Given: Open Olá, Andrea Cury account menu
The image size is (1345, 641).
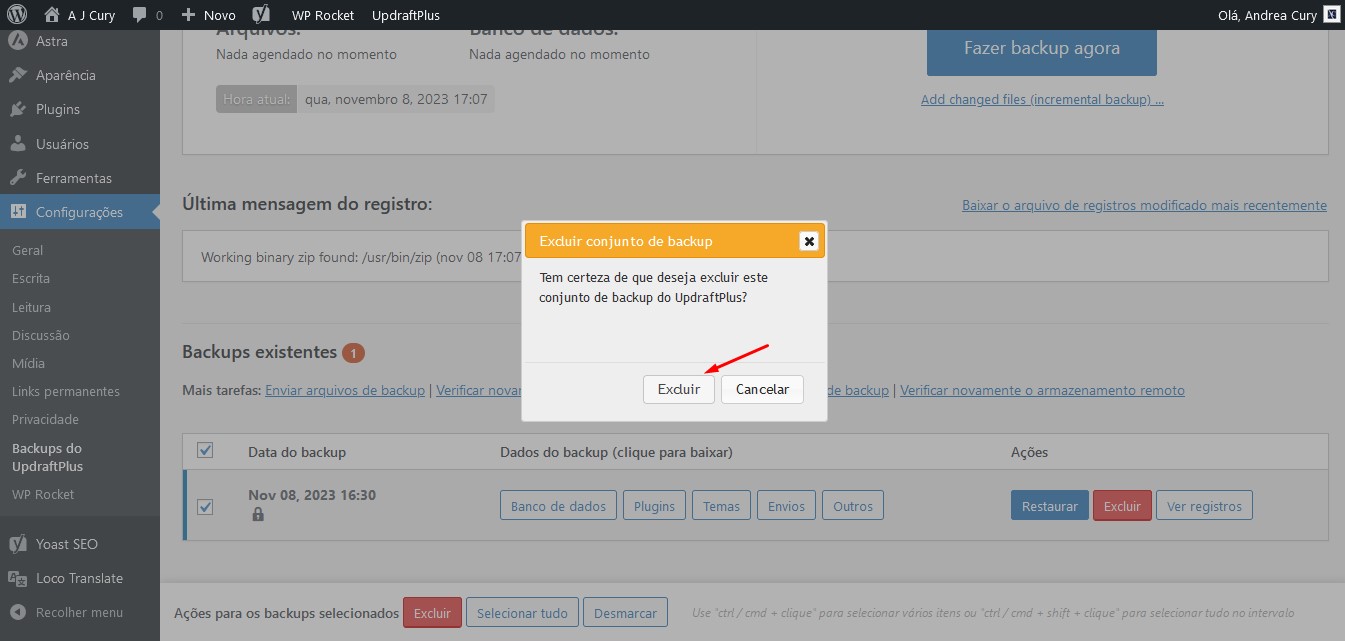Looking at the screenshot, I should pos(1279,15).
